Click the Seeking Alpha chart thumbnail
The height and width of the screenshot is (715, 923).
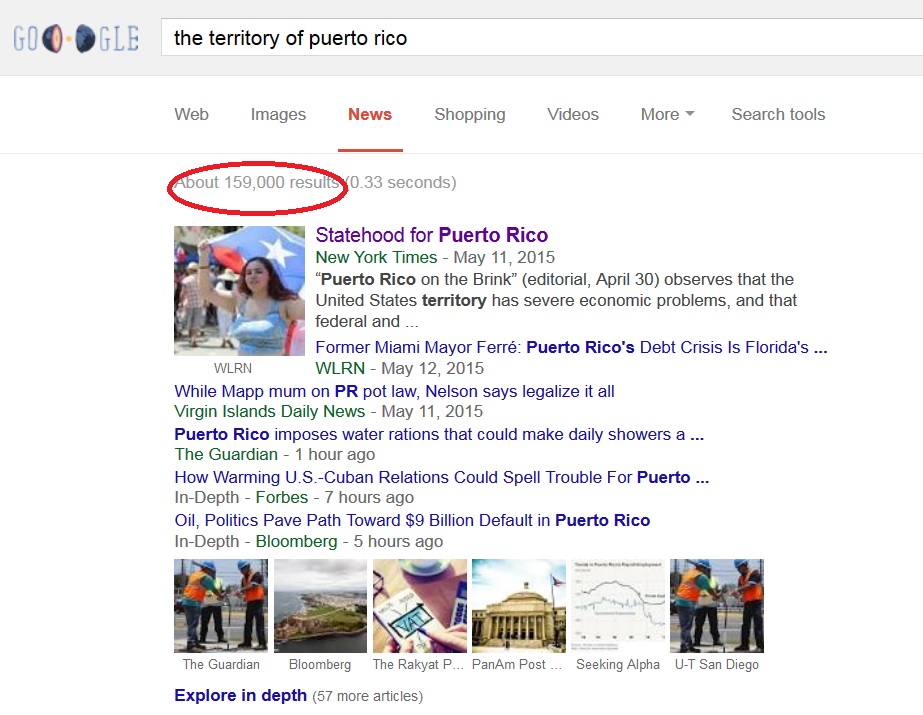click(618, 606)
